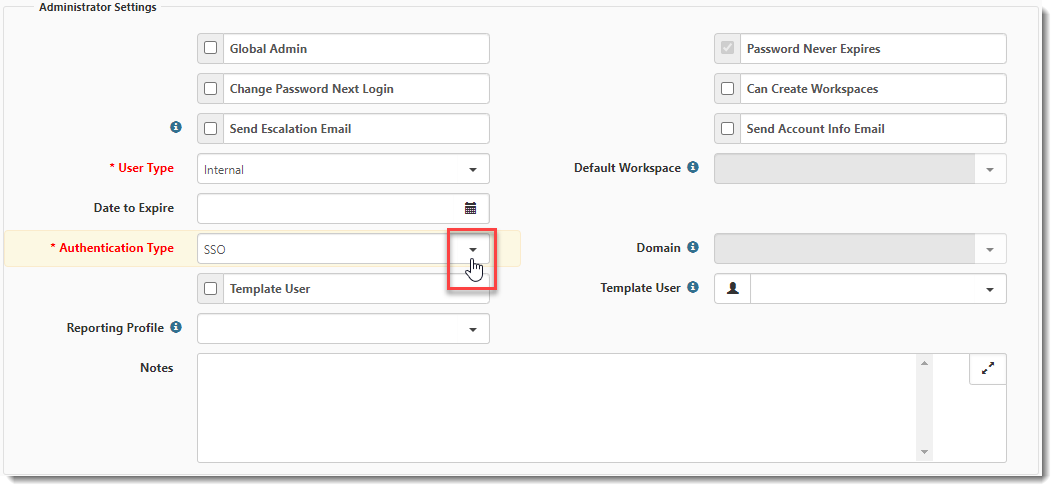Click the Template User info icon

pos(693,288)
